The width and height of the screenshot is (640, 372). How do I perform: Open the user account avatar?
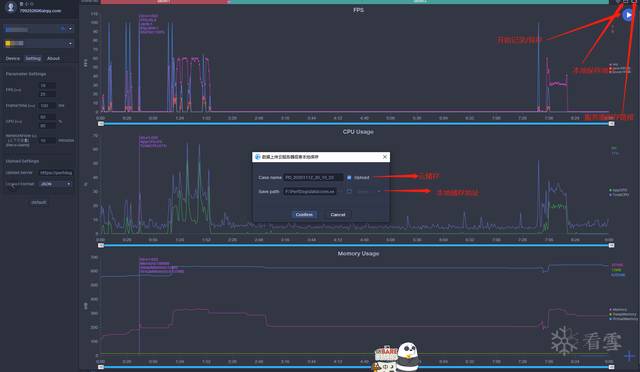click(x=11, y=7)
